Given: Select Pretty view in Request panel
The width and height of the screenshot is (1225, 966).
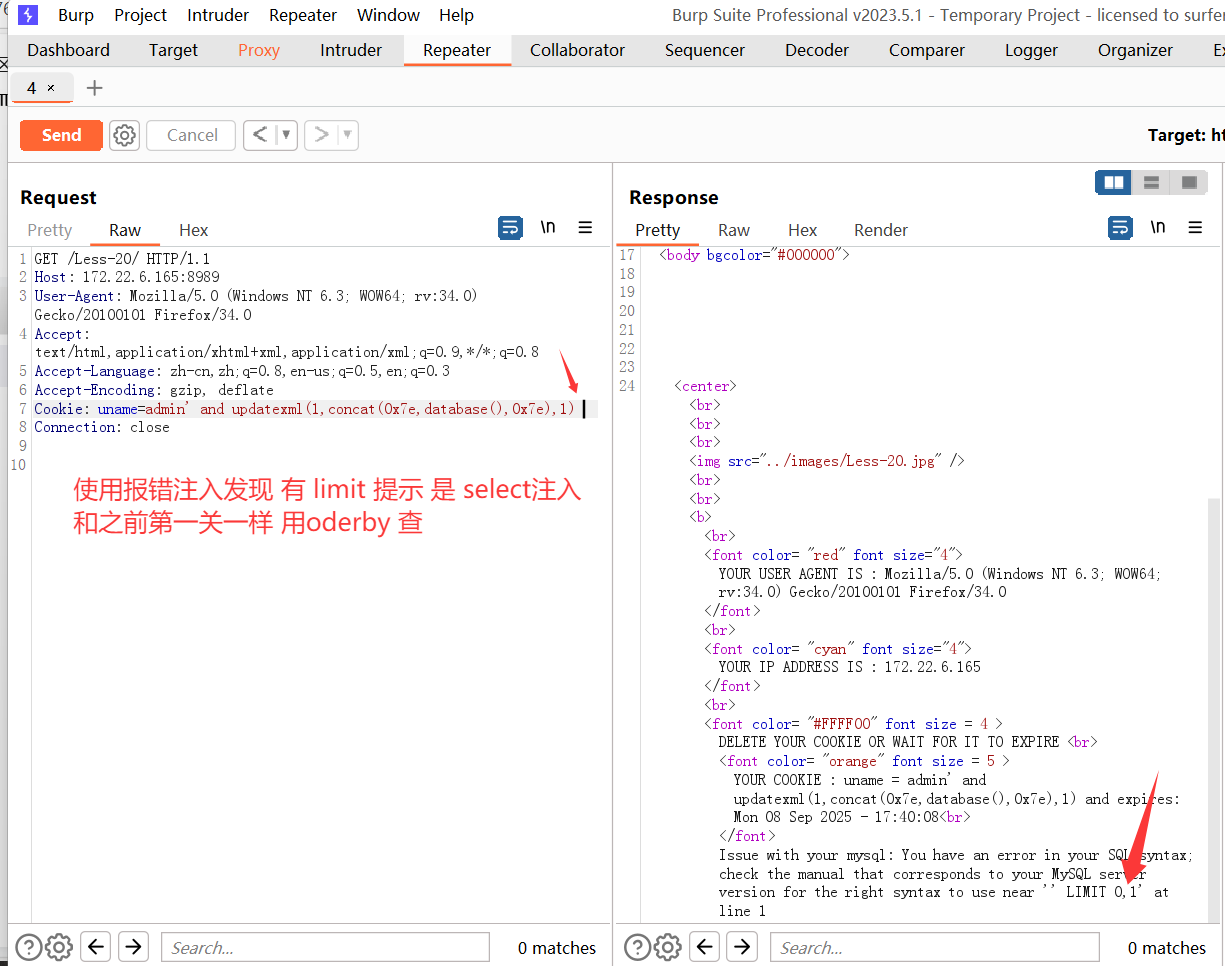Looking at the screenshot, I should click(50, 230).
